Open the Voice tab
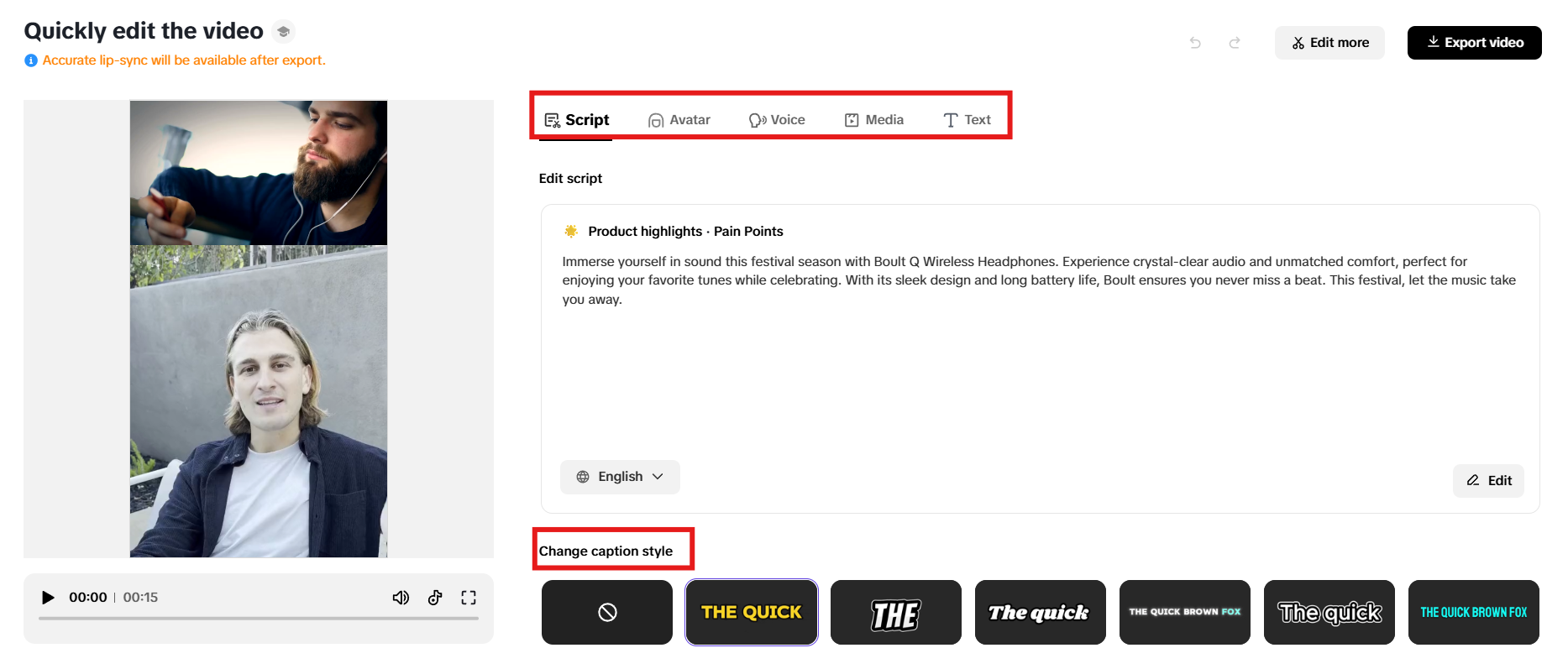1568x648 pixels. [777, 120]
